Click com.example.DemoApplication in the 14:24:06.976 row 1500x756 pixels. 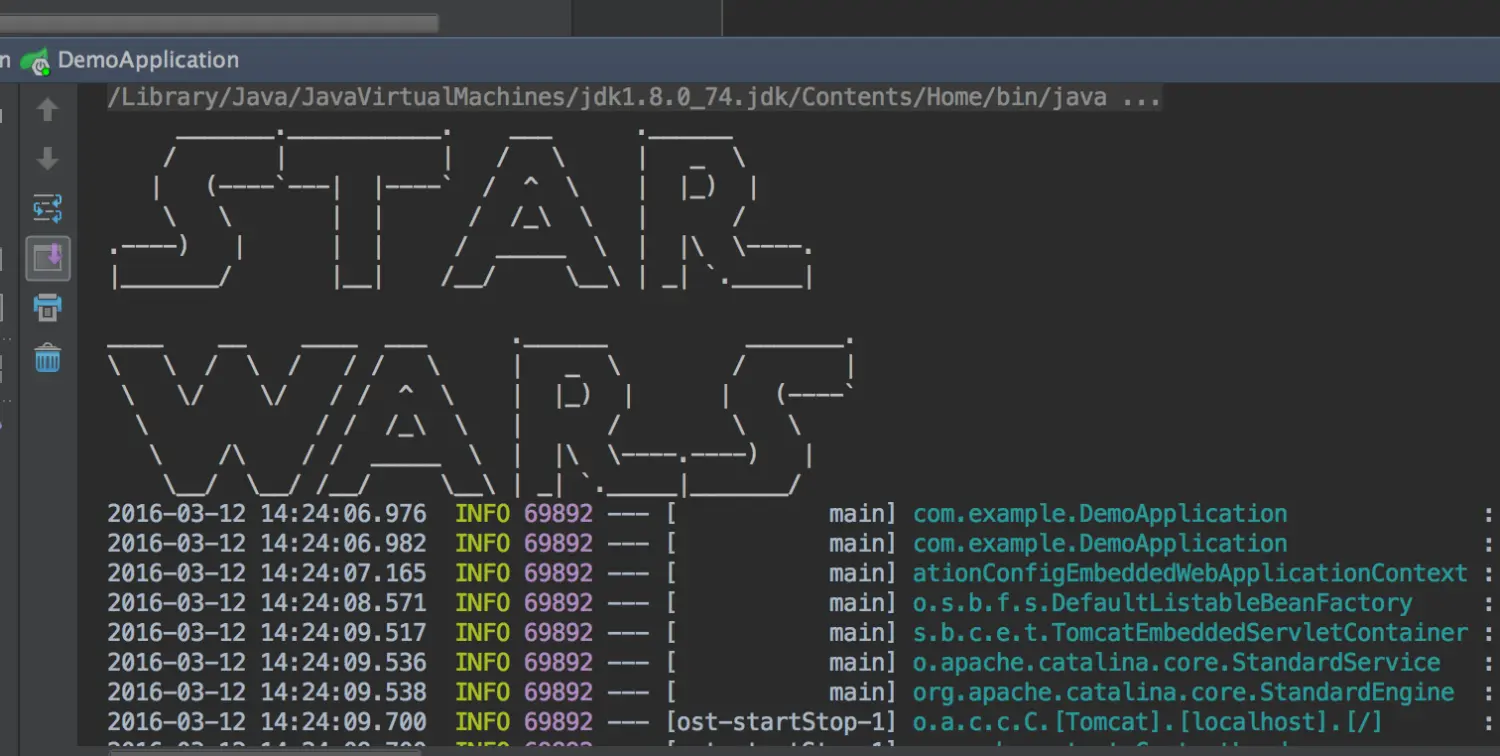(1100, 514)
